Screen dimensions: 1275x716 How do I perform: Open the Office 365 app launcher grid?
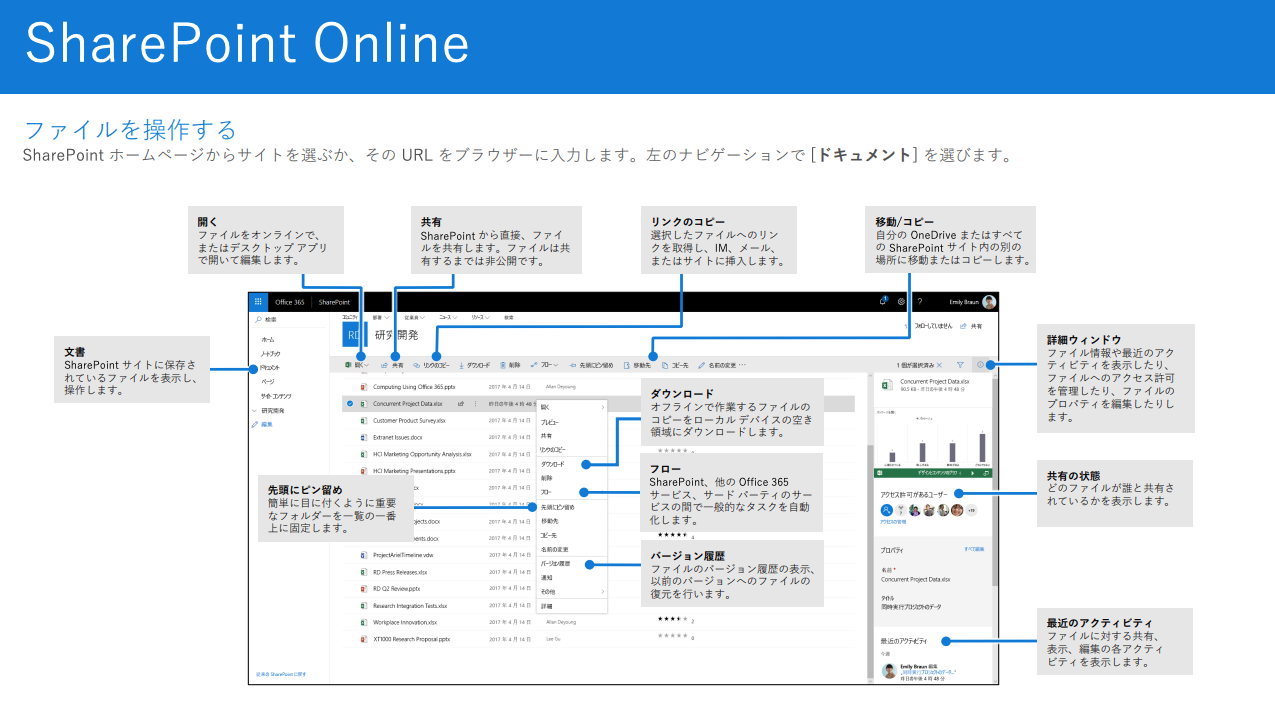pyautogui.click(x=258, y=301)
